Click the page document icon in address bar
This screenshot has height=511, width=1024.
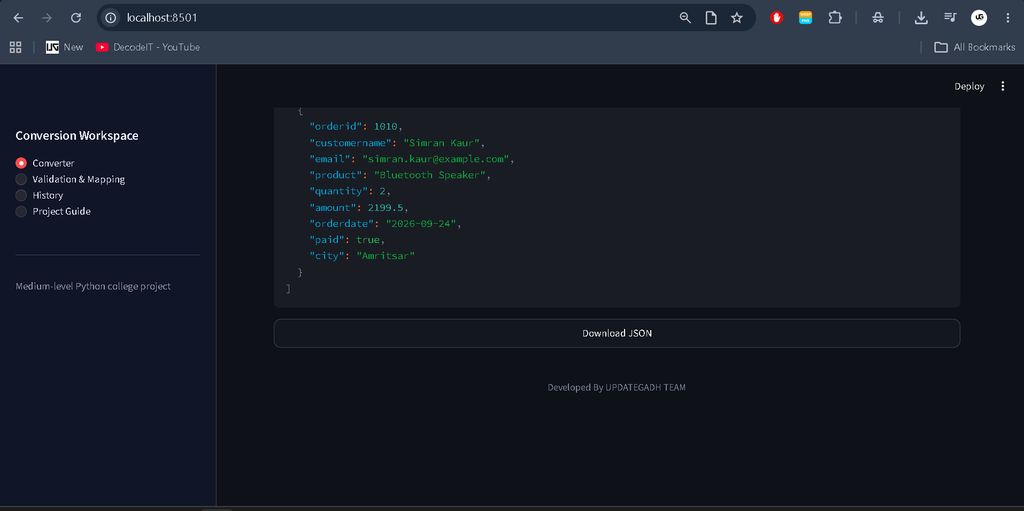click(x=711, y=18)
